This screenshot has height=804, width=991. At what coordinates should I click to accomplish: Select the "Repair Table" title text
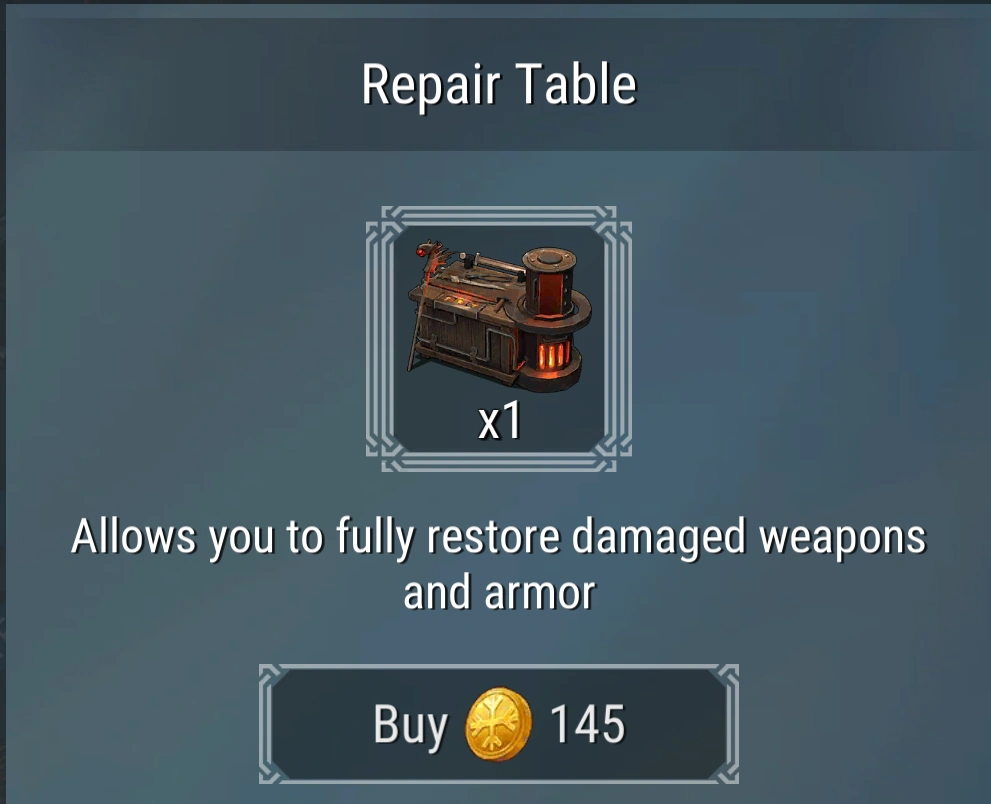coord(499,85)
